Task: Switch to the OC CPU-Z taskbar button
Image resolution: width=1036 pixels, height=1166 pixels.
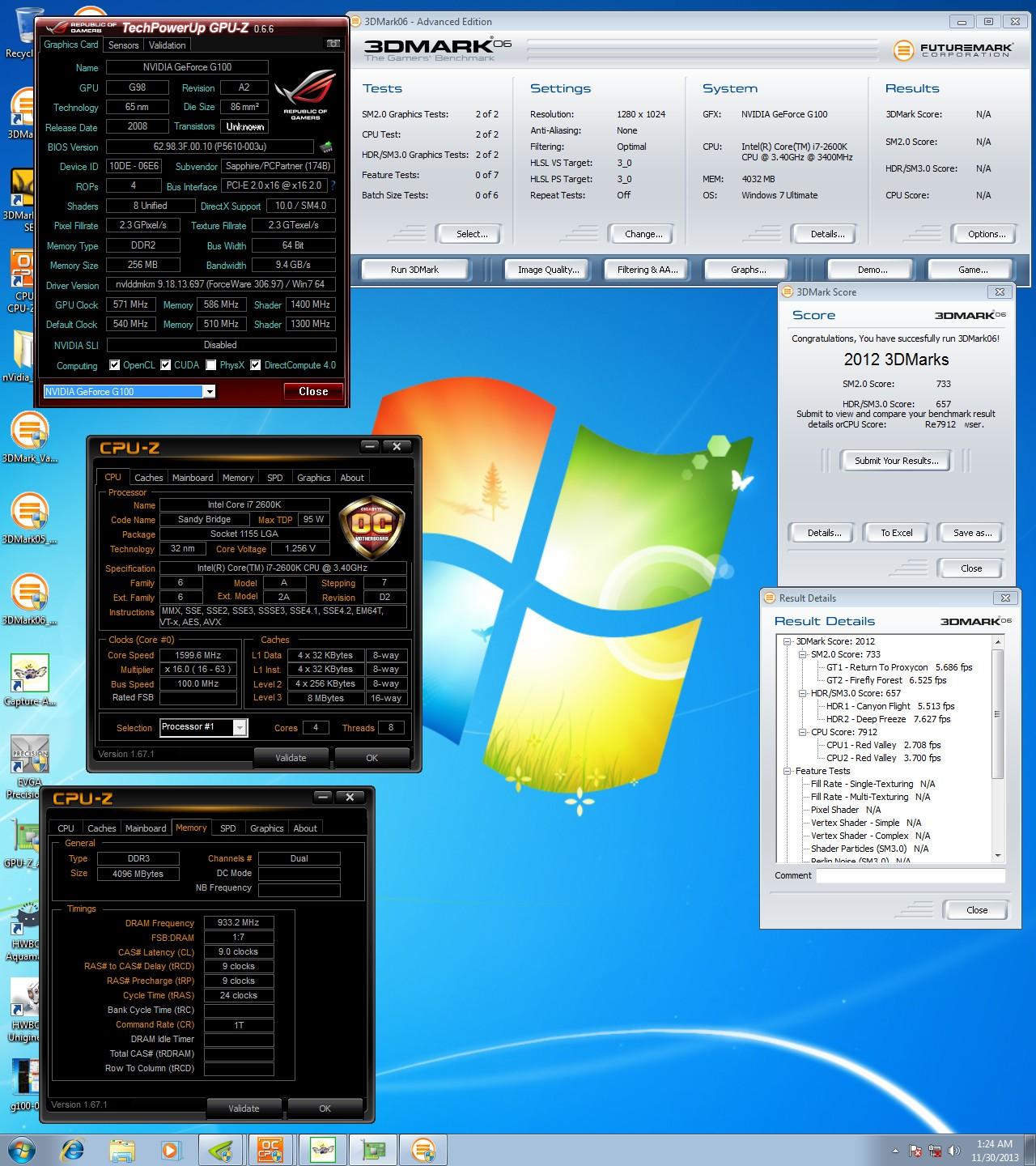Action: point(270,1149)
